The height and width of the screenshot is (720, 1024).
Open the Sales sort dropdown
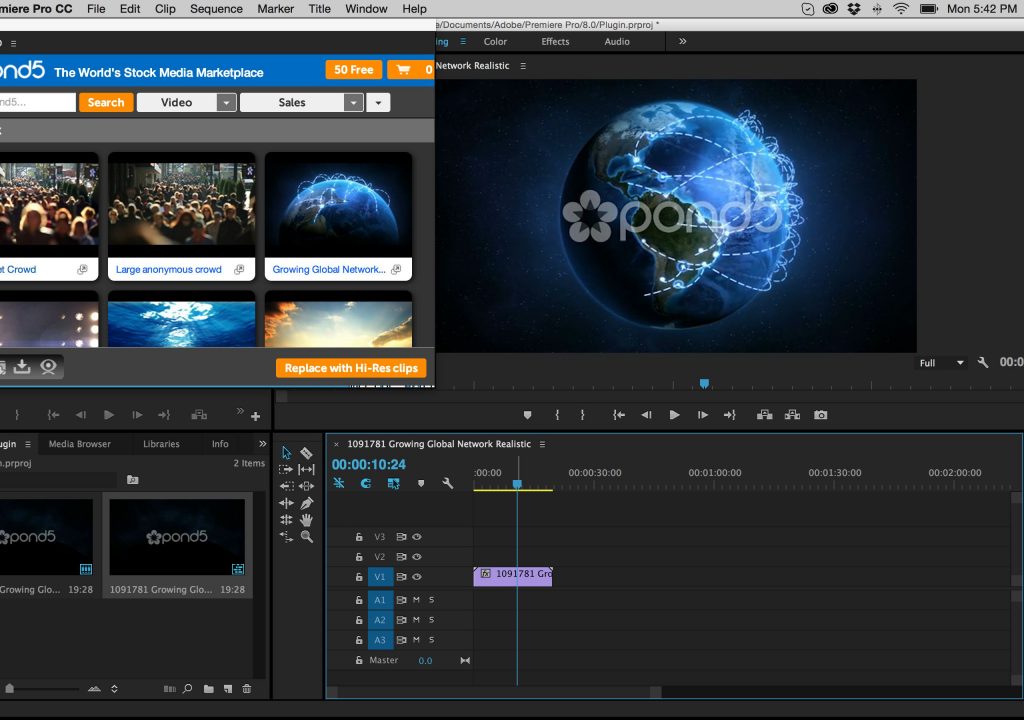353,103
